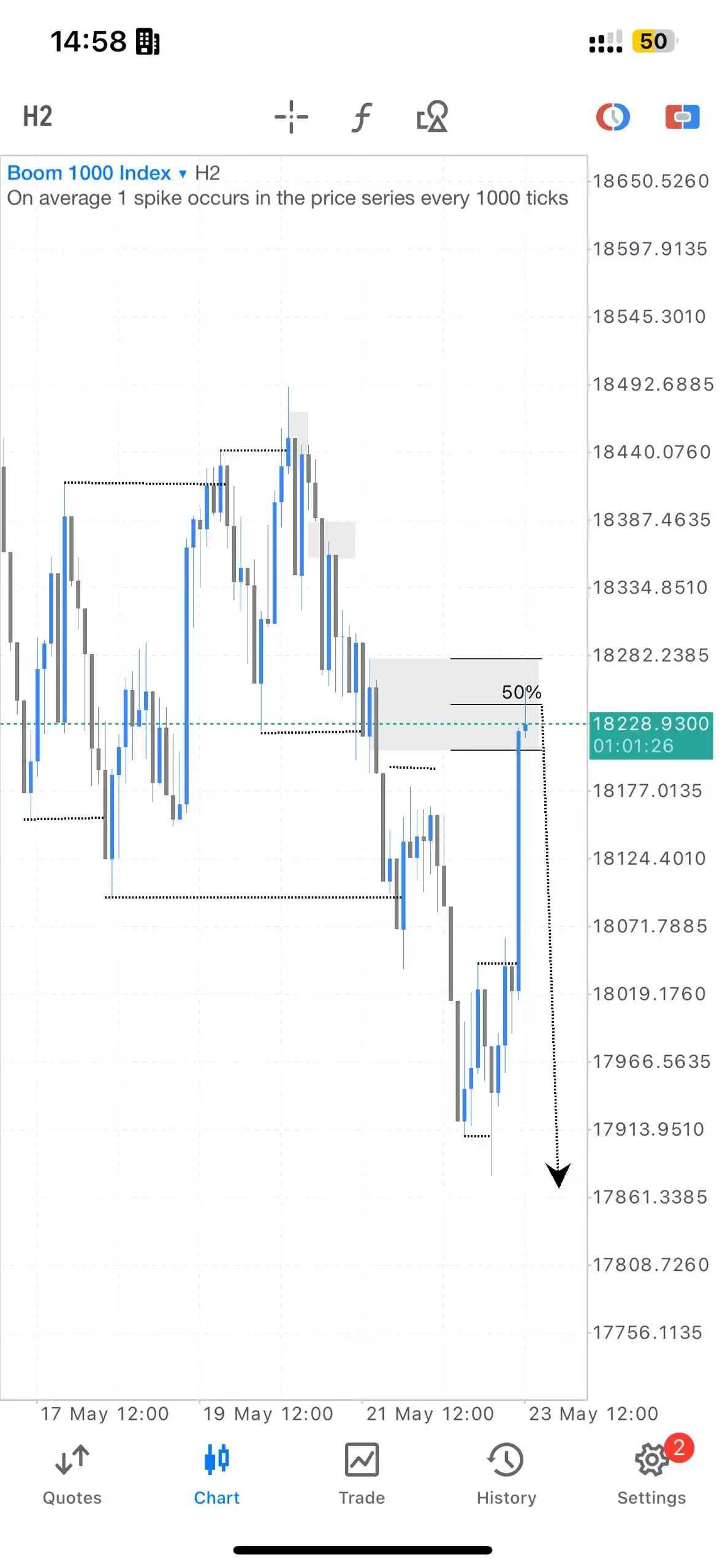Tap the gray shaded rectangle zone
Viewport: 725px width, 1568px height.
[x=454, y=704]
